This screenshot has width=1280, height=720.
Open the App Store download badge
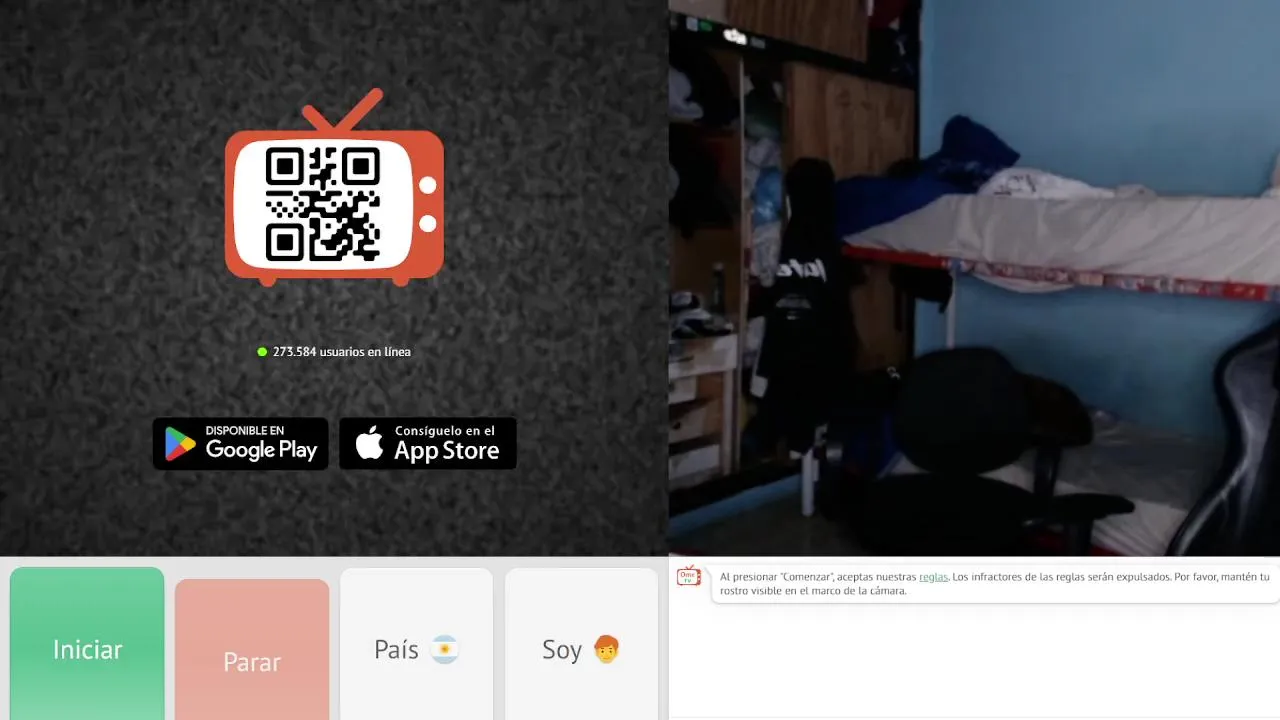428,443
